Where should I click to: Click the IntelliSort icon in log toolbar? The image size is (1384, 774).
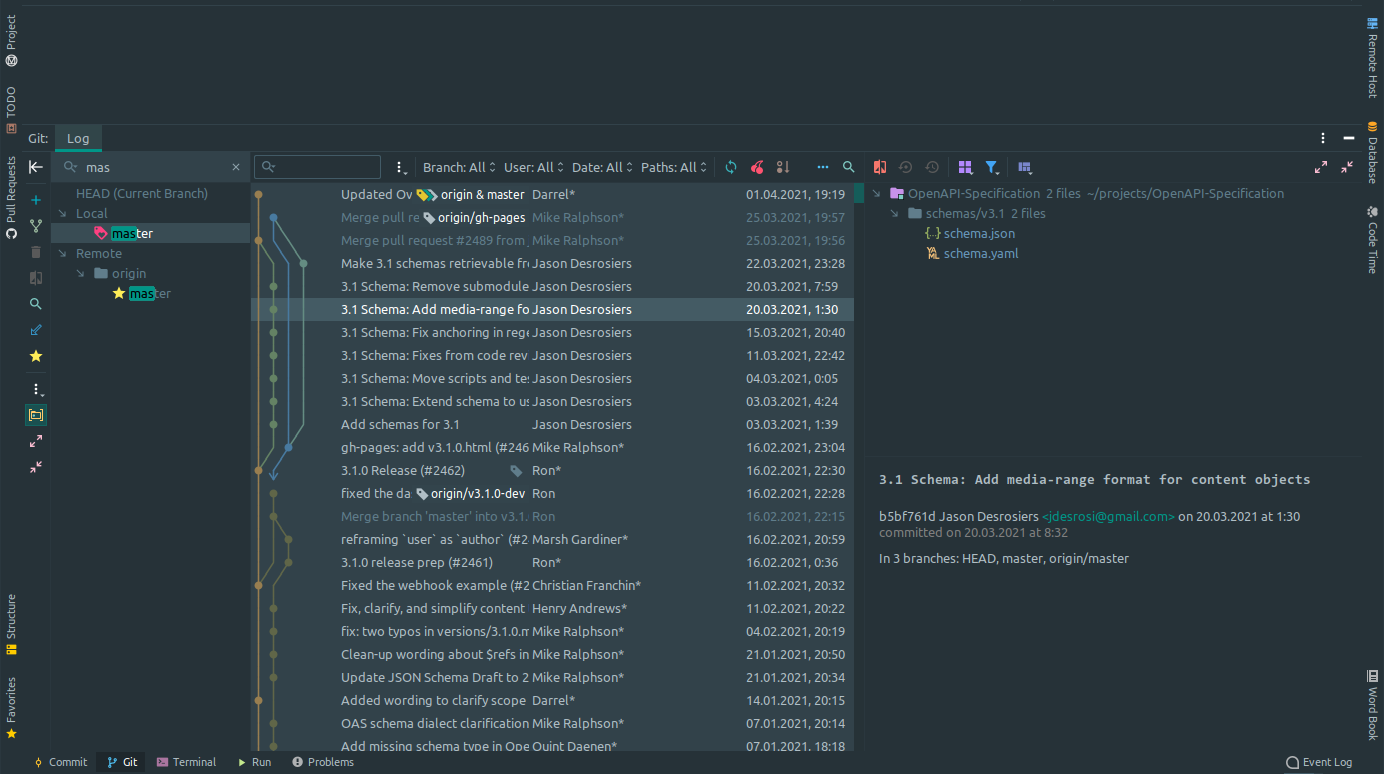point(783,167)
